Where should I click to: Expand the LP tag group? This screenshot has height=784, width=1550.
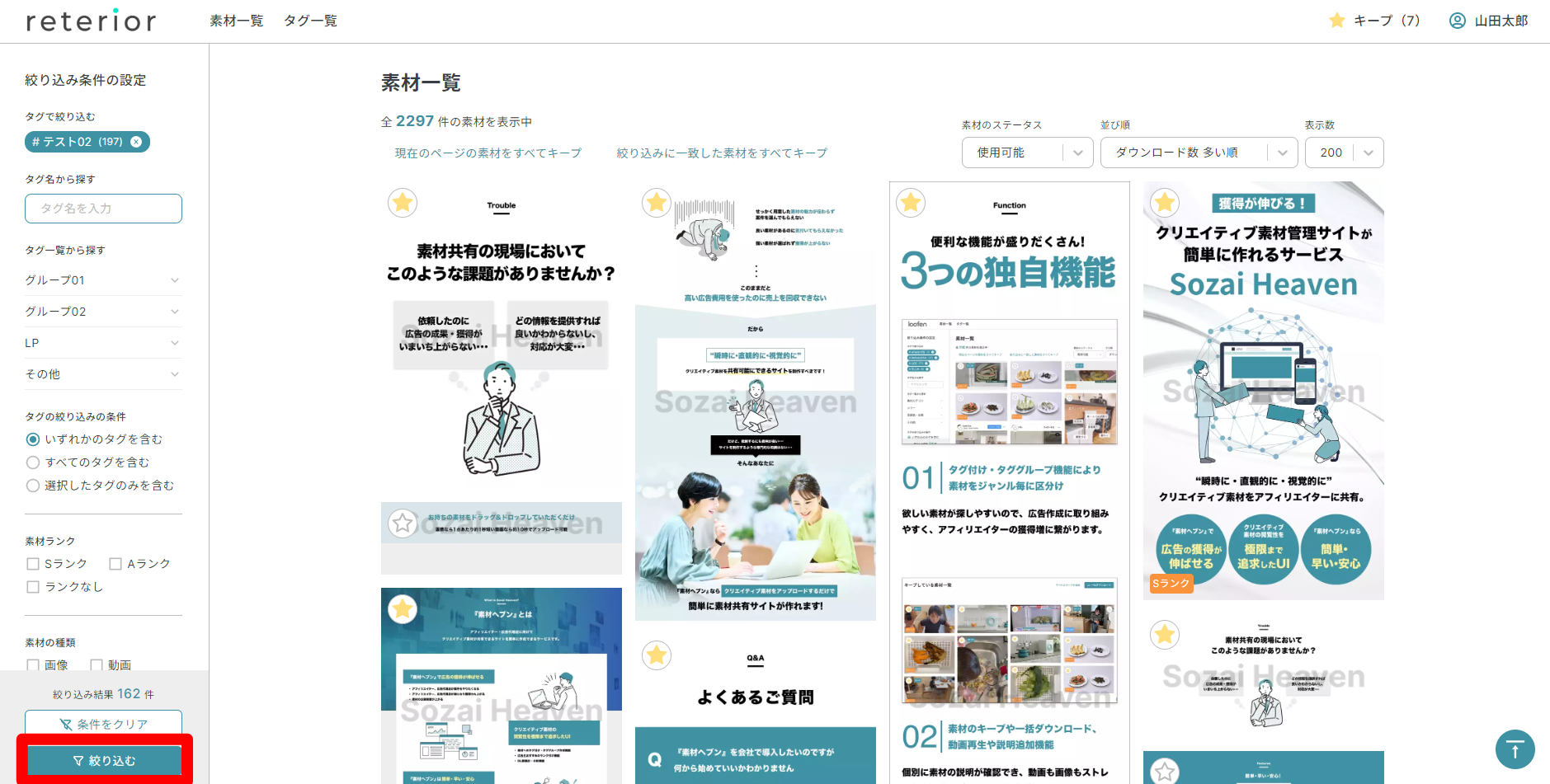tap(103, 343)
